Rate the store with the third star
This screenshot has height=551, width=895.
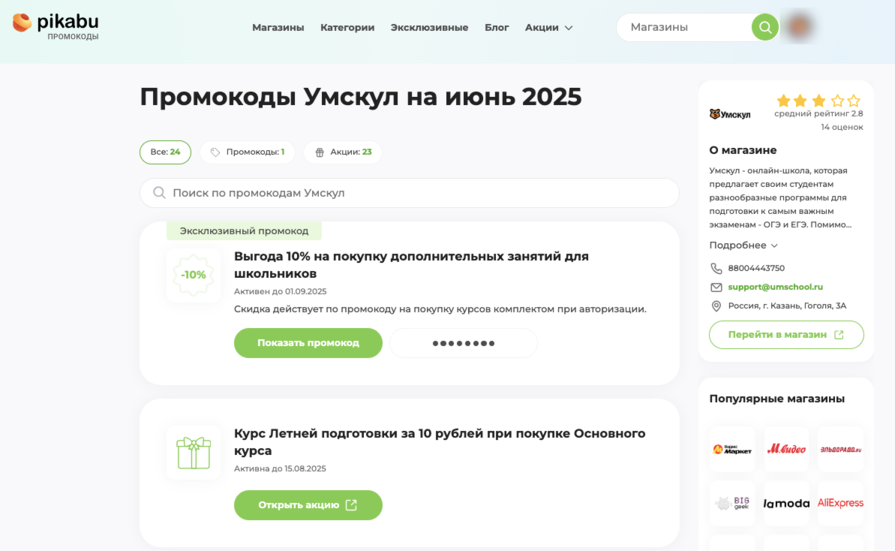tap(819, 101)
